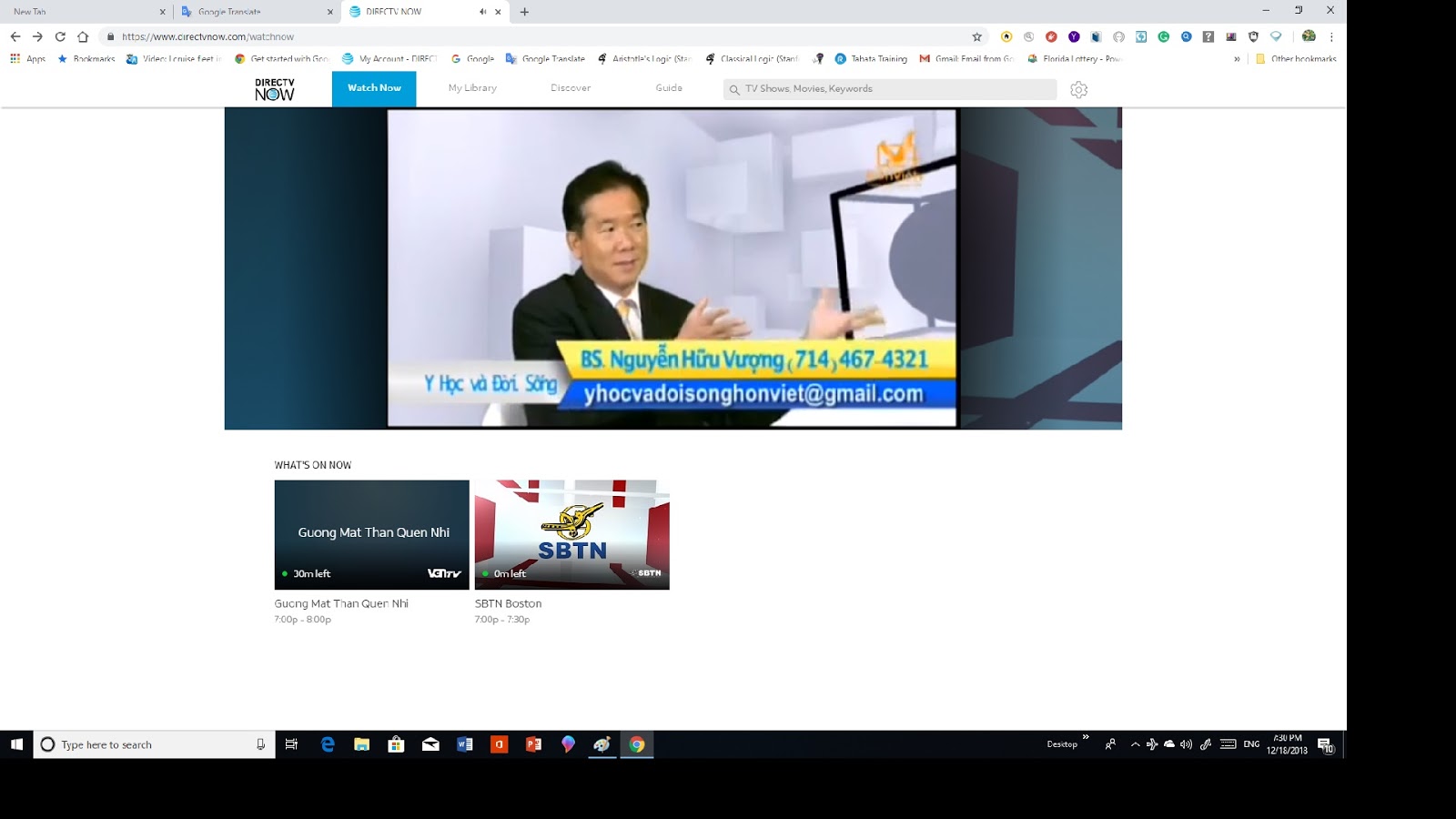1456x819 pixels.
Task: Open the Grammarly extension icon
Action: coord(1163,36)
